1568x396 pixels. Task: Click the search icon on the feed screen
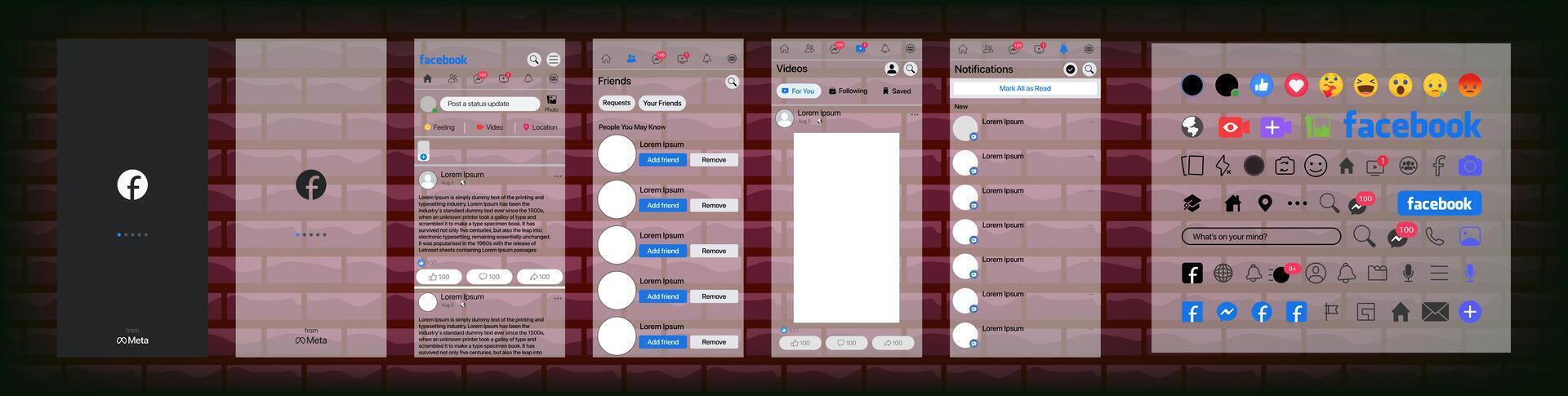coord(534,60)
